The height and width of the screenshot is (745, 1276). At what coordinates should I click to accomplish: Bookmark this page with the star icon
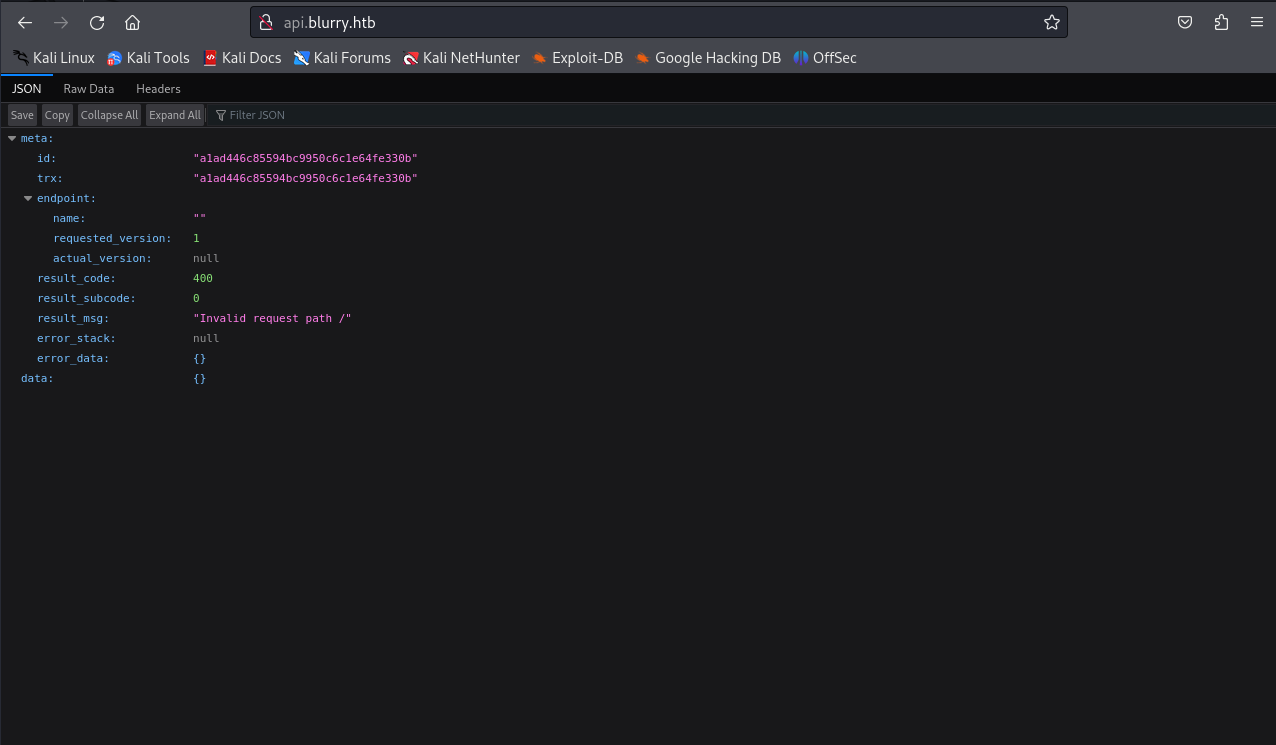click(1051, 23)
